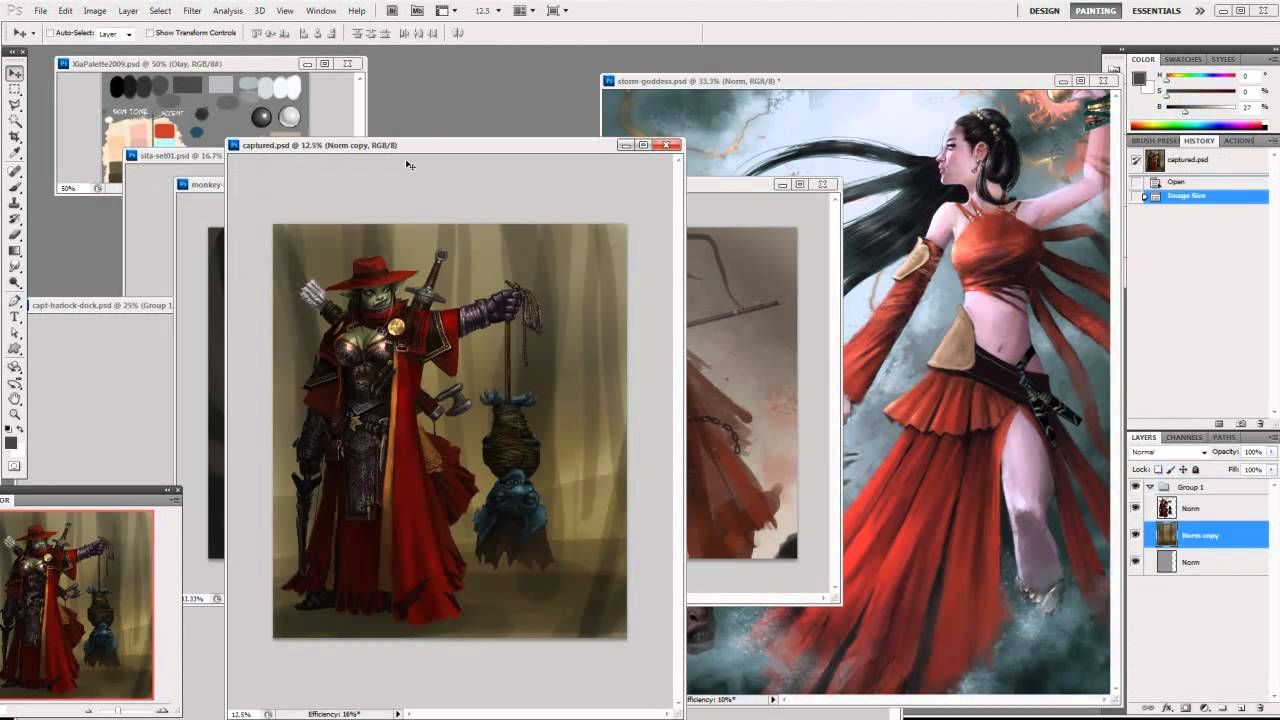This screenshot has width=1280, height=720.
Task: Click the Launch Bridge icon
Action: pos(392,11)
